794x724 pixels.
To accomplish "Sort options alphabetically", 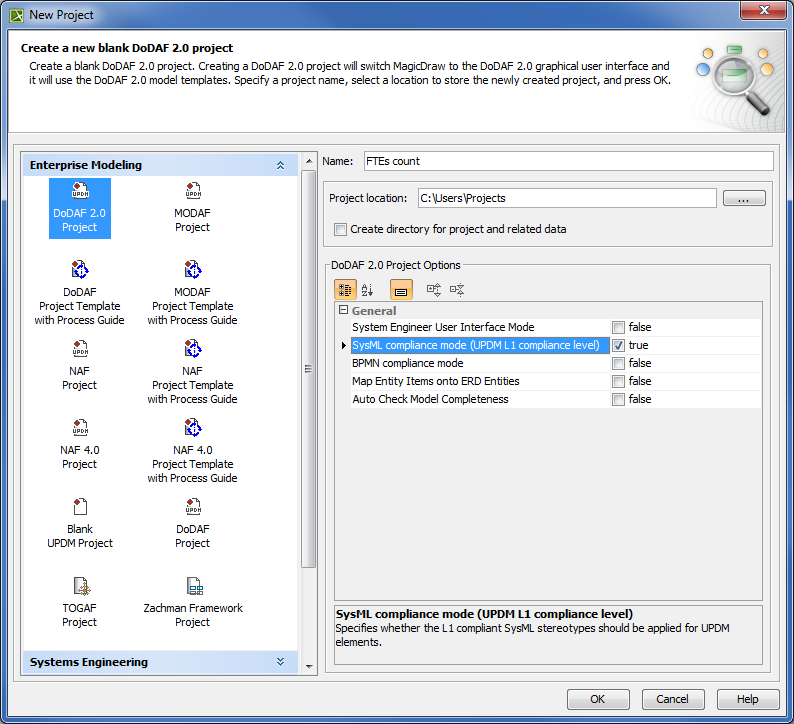I will tap(368, 290).
